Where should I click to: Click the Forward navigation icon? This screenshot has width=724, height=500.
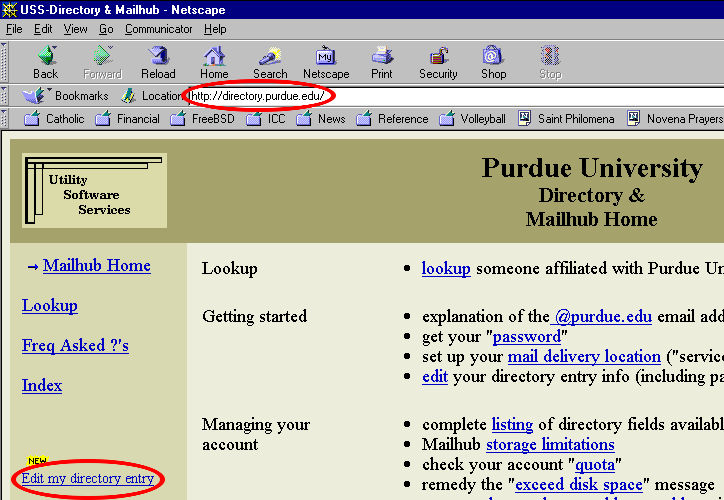(x=103, y=56)
